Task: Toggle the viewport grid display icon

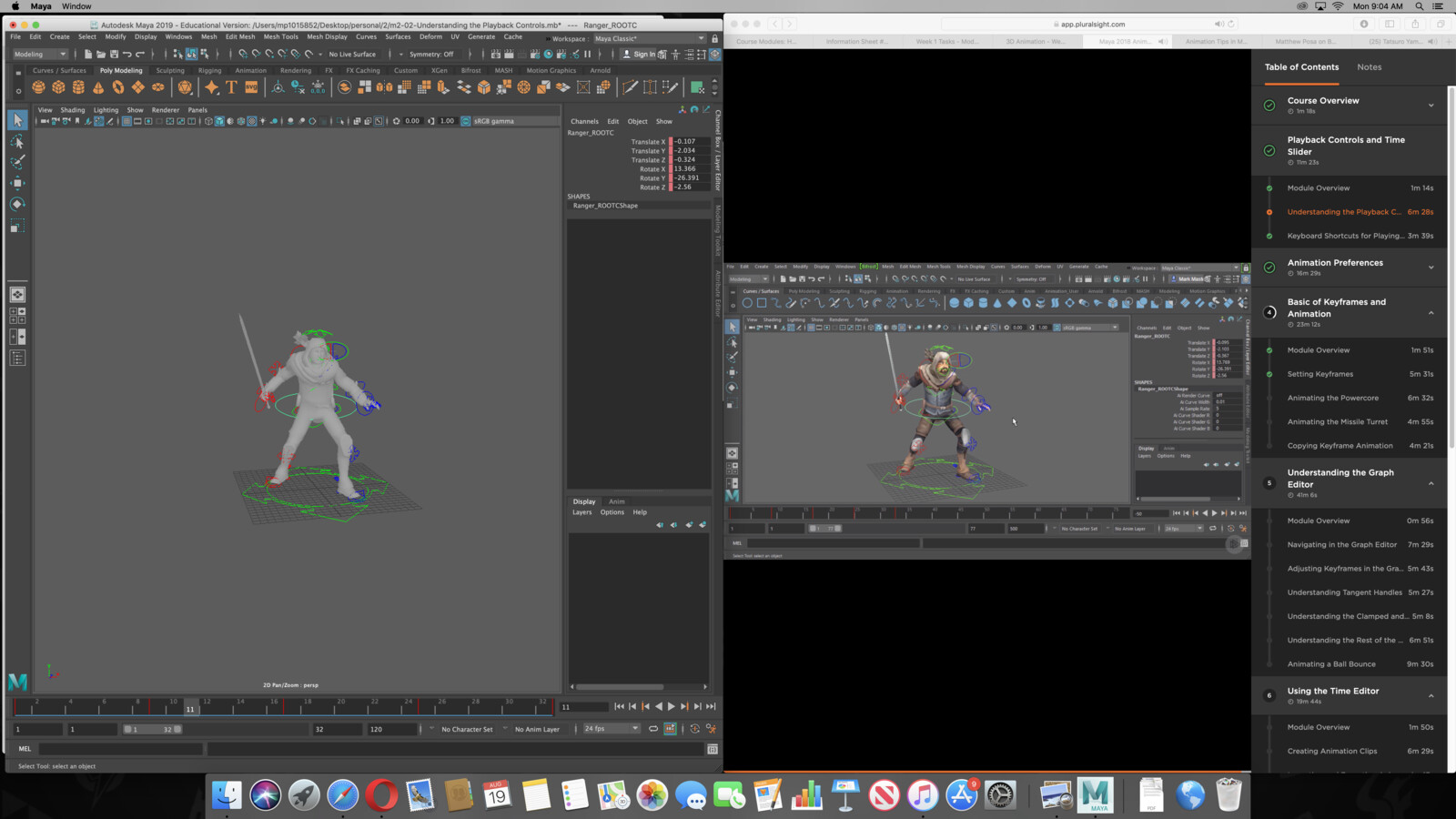Action: [126, 121]
